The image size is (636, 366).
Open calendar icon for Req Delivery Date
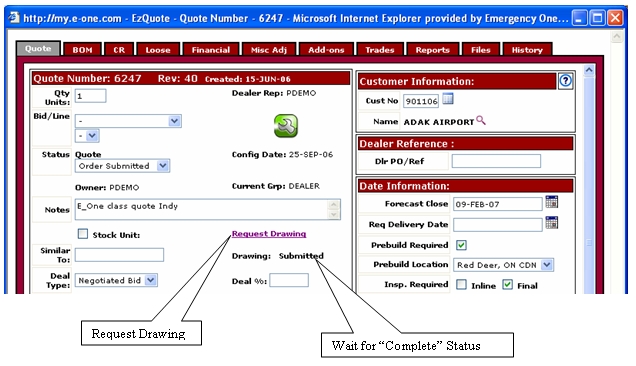(552, 222)
